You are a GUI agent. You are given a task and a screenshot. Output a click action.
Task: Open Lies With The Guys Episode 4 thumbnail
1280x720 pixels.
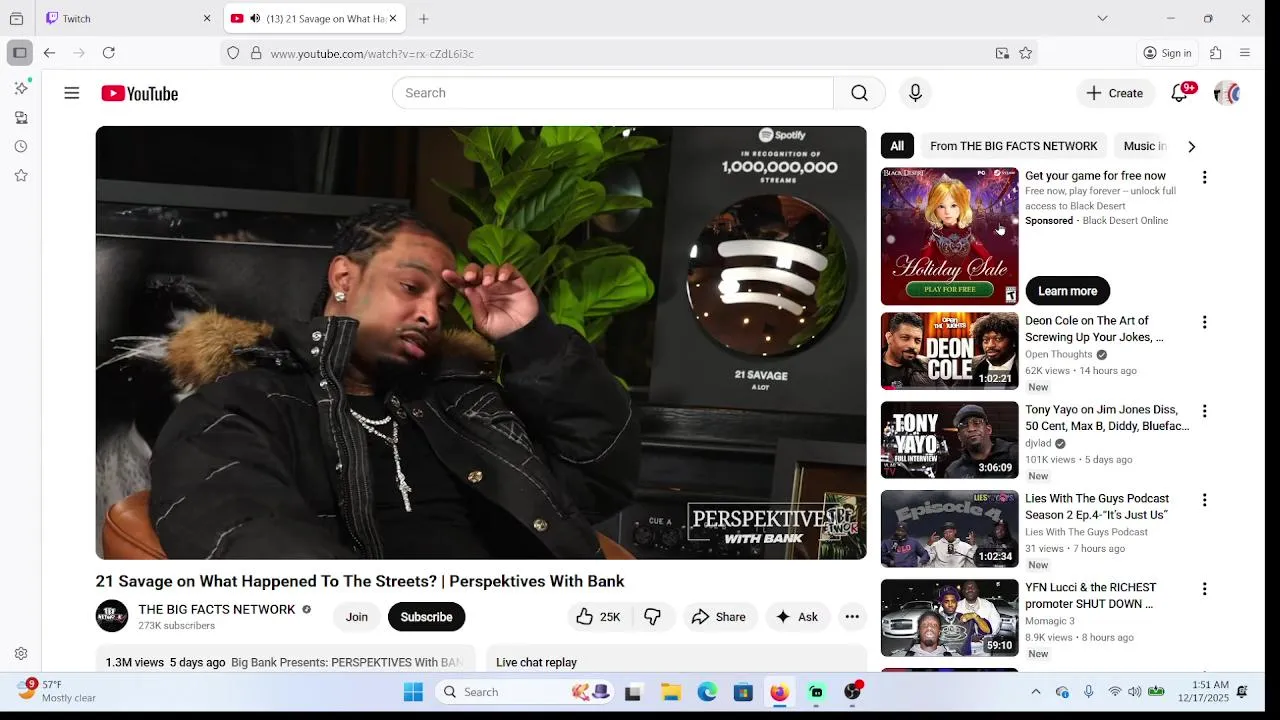coord(949,529)
